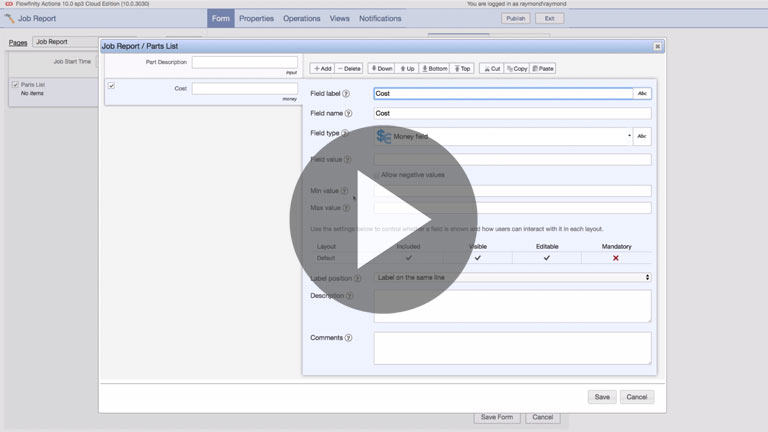This screenshot has height=432, width=768.
Task: Toggle the Parts List checkbox
Action: (15, 85)
